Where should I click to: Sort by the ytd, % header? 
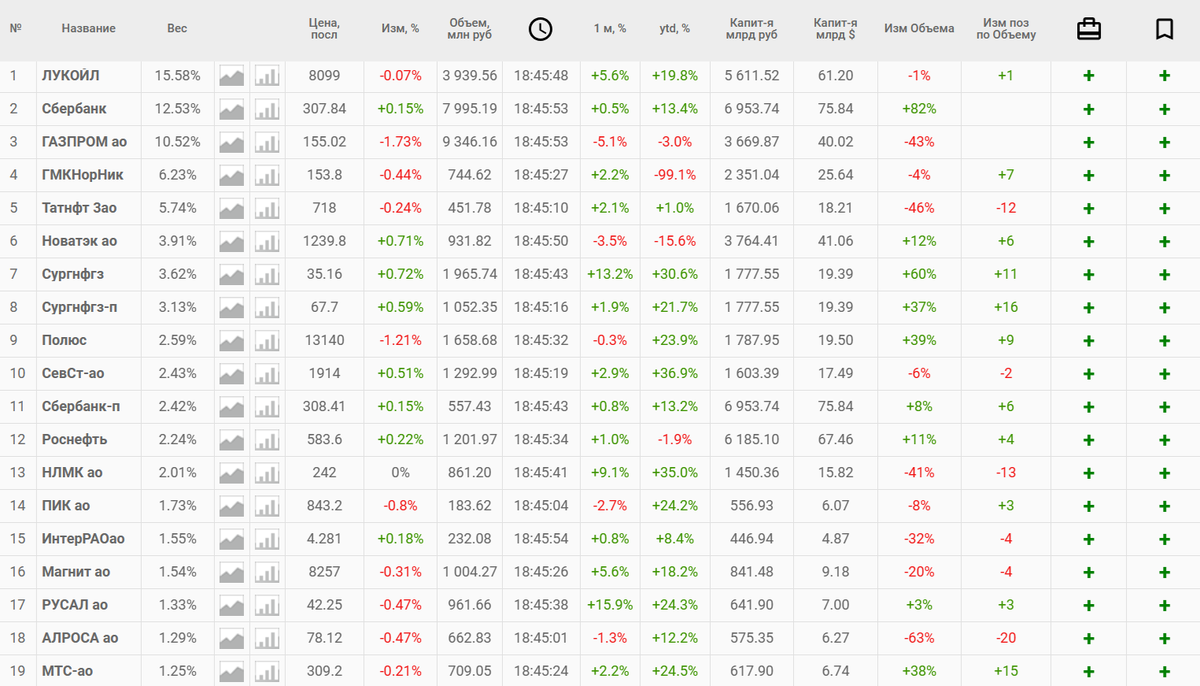point(675,29)
